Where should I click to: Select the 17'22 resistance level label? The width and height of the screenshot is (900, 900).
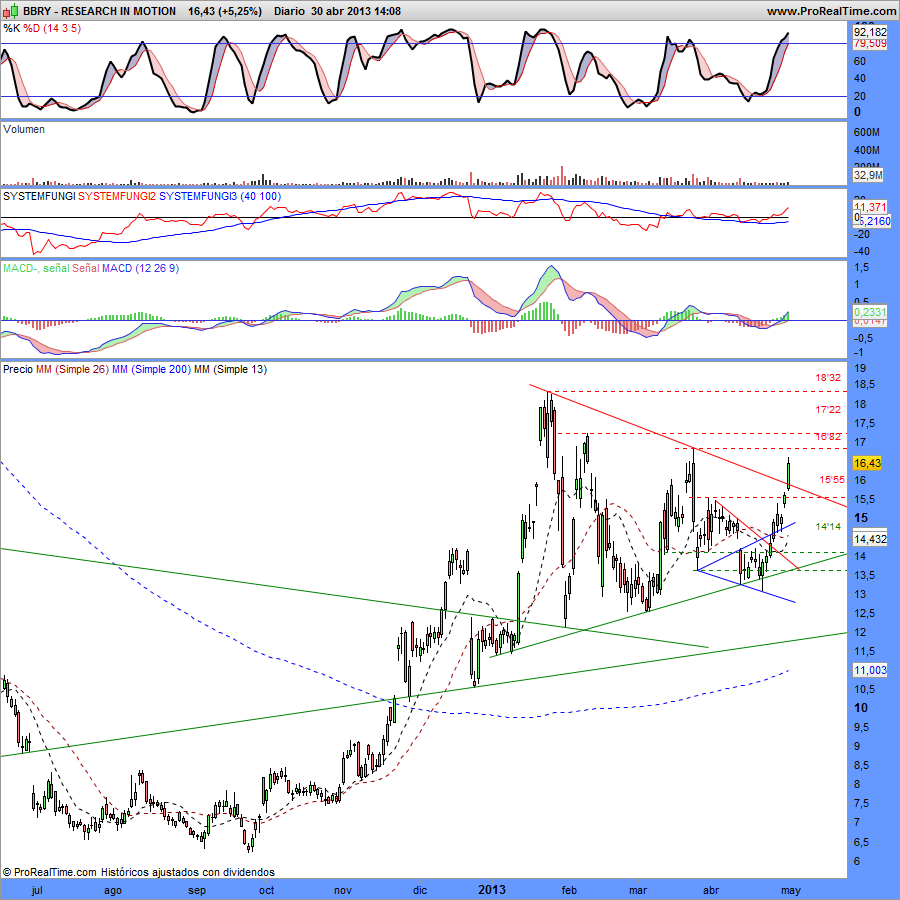[829, 410]
